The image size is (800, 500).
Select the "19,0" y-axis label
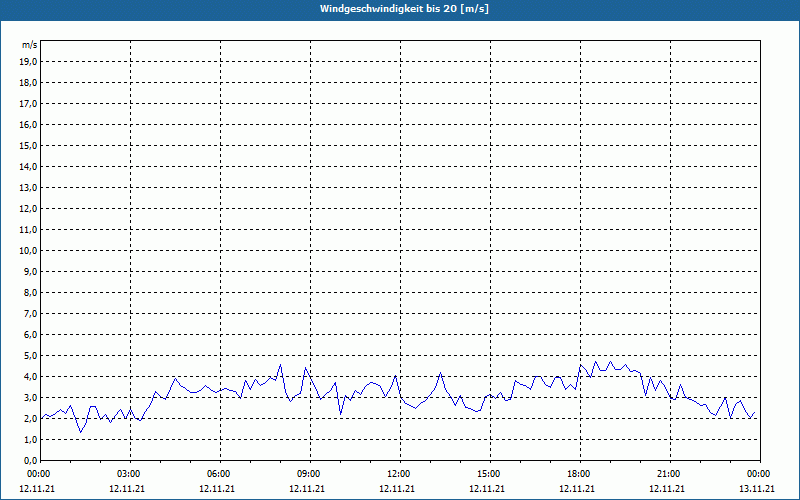click(29, 62)
